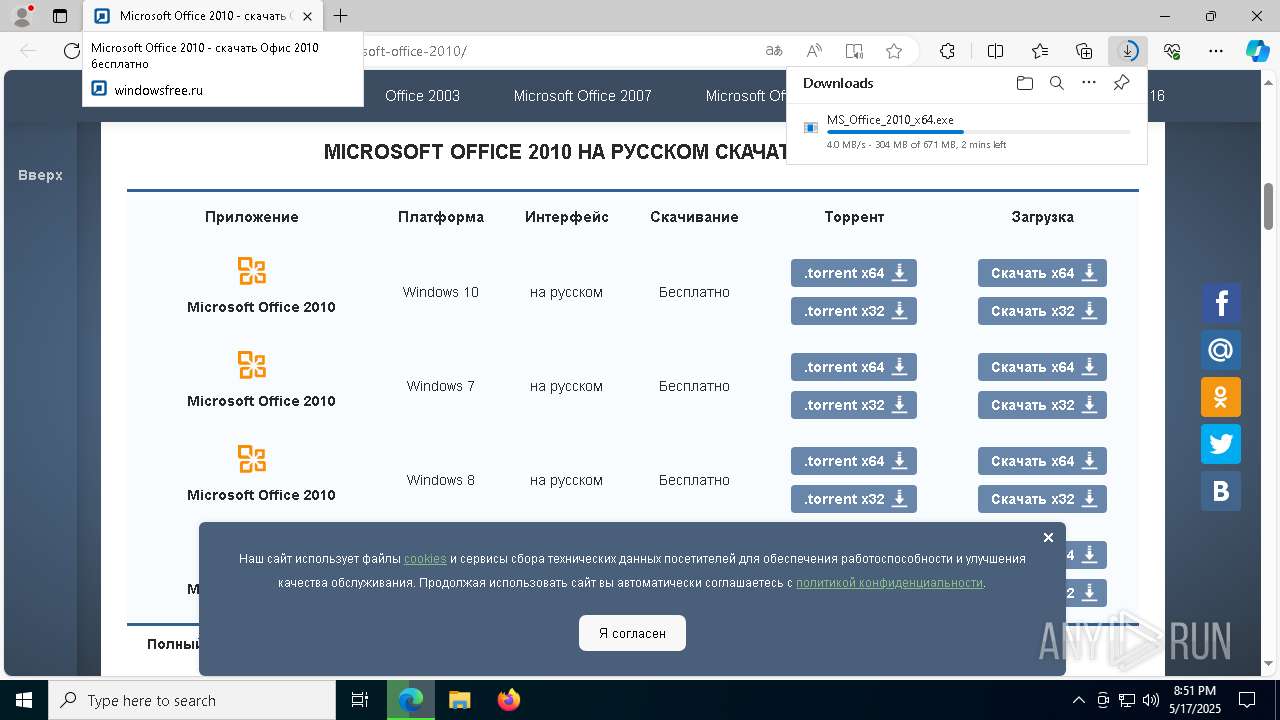Viewport: 1280px width, 720px height.
Task: Click the download progress bar
Action: tap(978, 132)
